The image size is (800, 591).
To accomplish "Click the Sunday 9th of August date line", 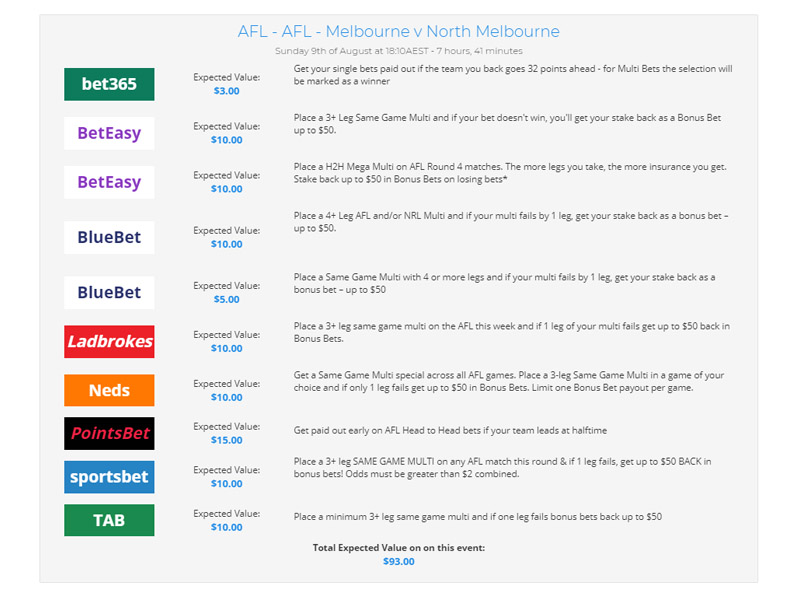I will pyautogui.click(x=398, y=51).
